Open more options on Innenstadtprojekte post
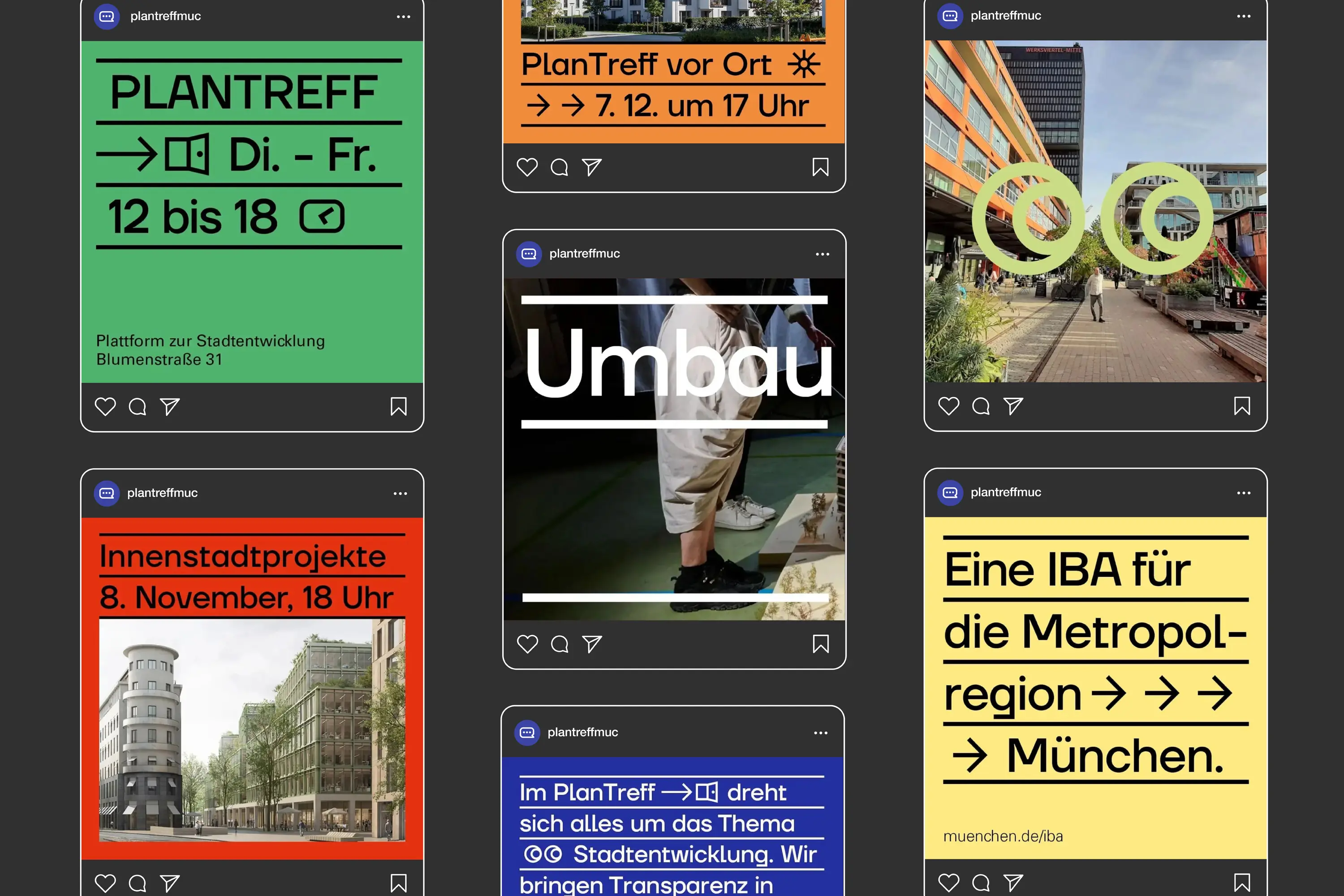Screen dimensions: 1344x896 (x=400, y=493)
